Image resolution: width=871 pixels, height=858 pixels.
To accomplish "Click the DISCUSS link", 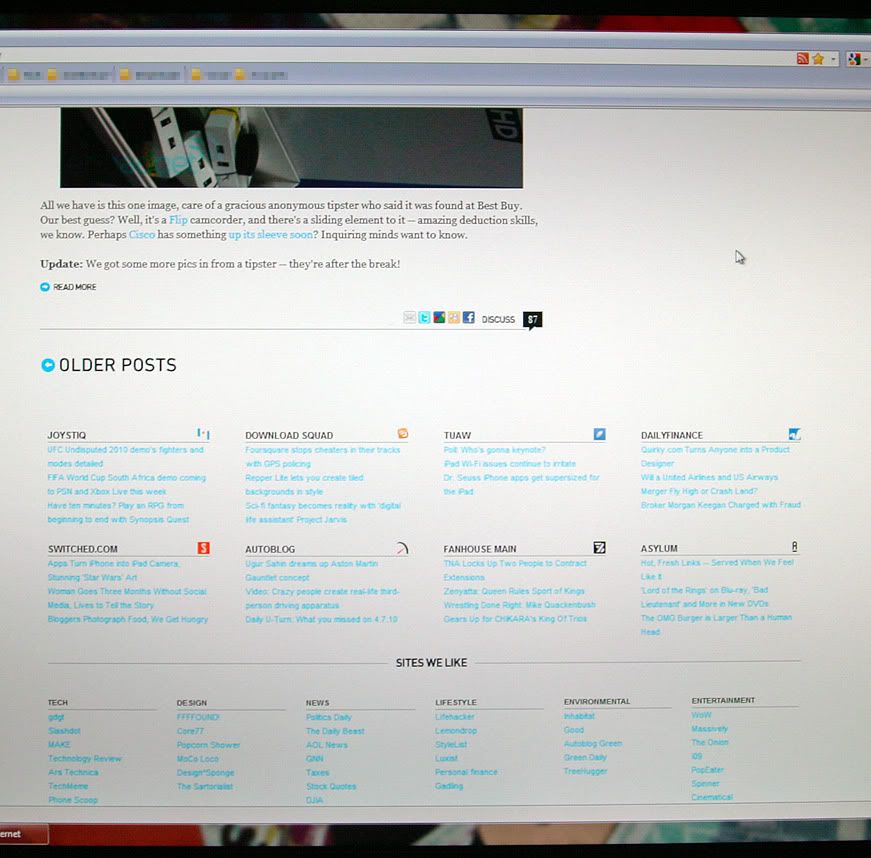I will point(498,319).
